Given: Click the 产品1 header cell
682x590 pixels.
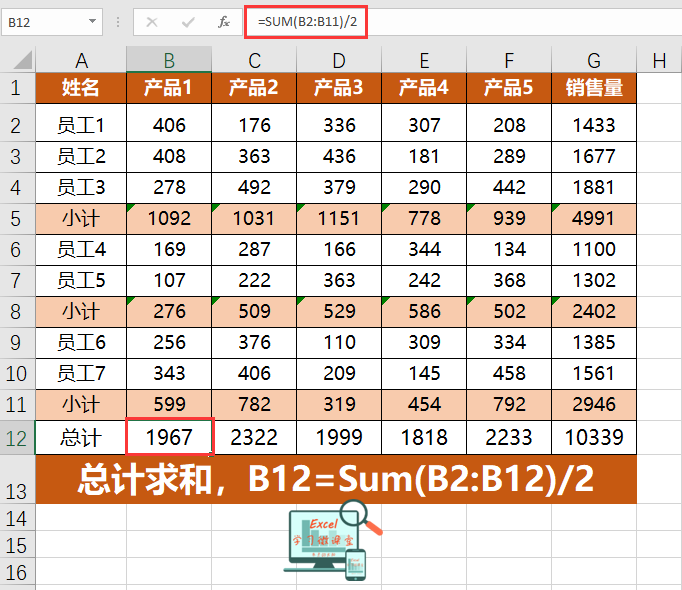Looking at the screenshot, I should click(x=169, y=88).
